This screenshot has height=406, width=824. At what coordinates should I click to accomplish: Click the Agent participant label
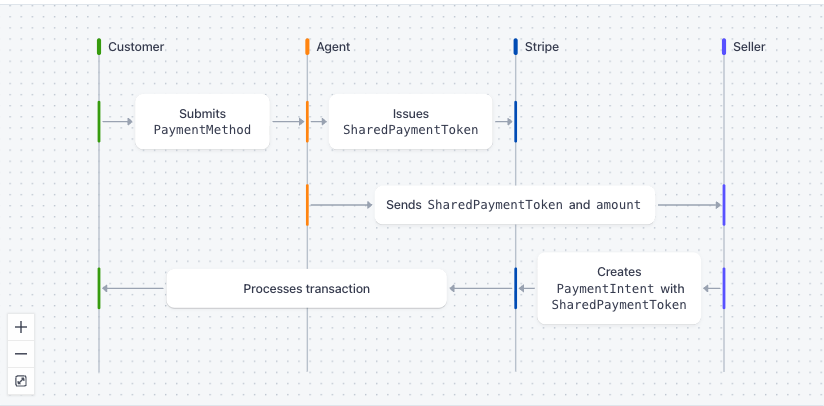coord(333,47)
